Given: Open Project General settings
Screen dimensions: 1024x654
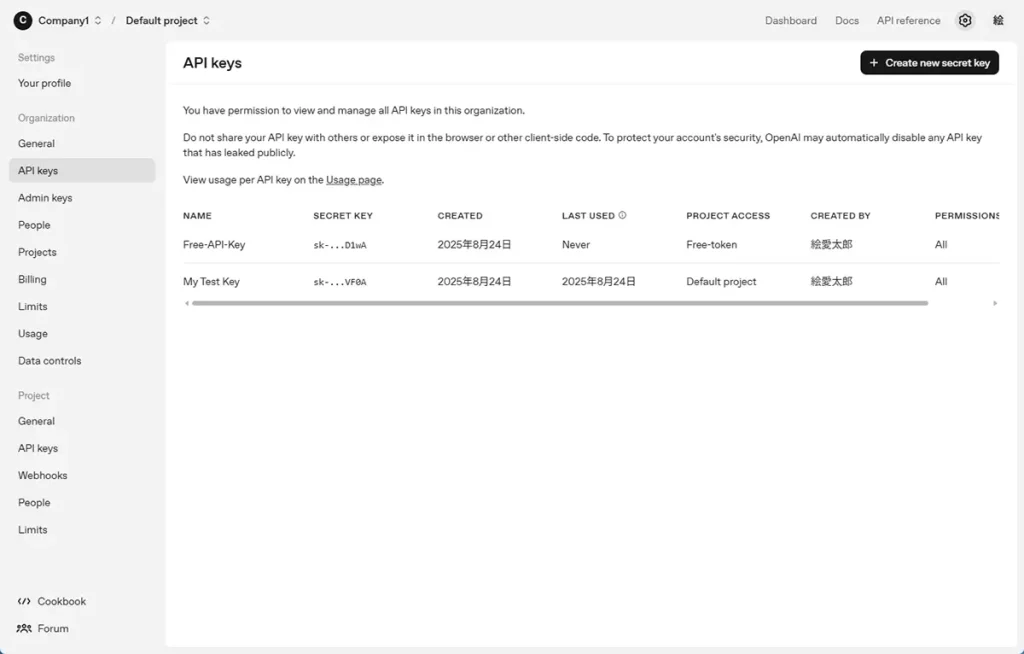Looking at the screenshot, I should (x=82, y=421).
